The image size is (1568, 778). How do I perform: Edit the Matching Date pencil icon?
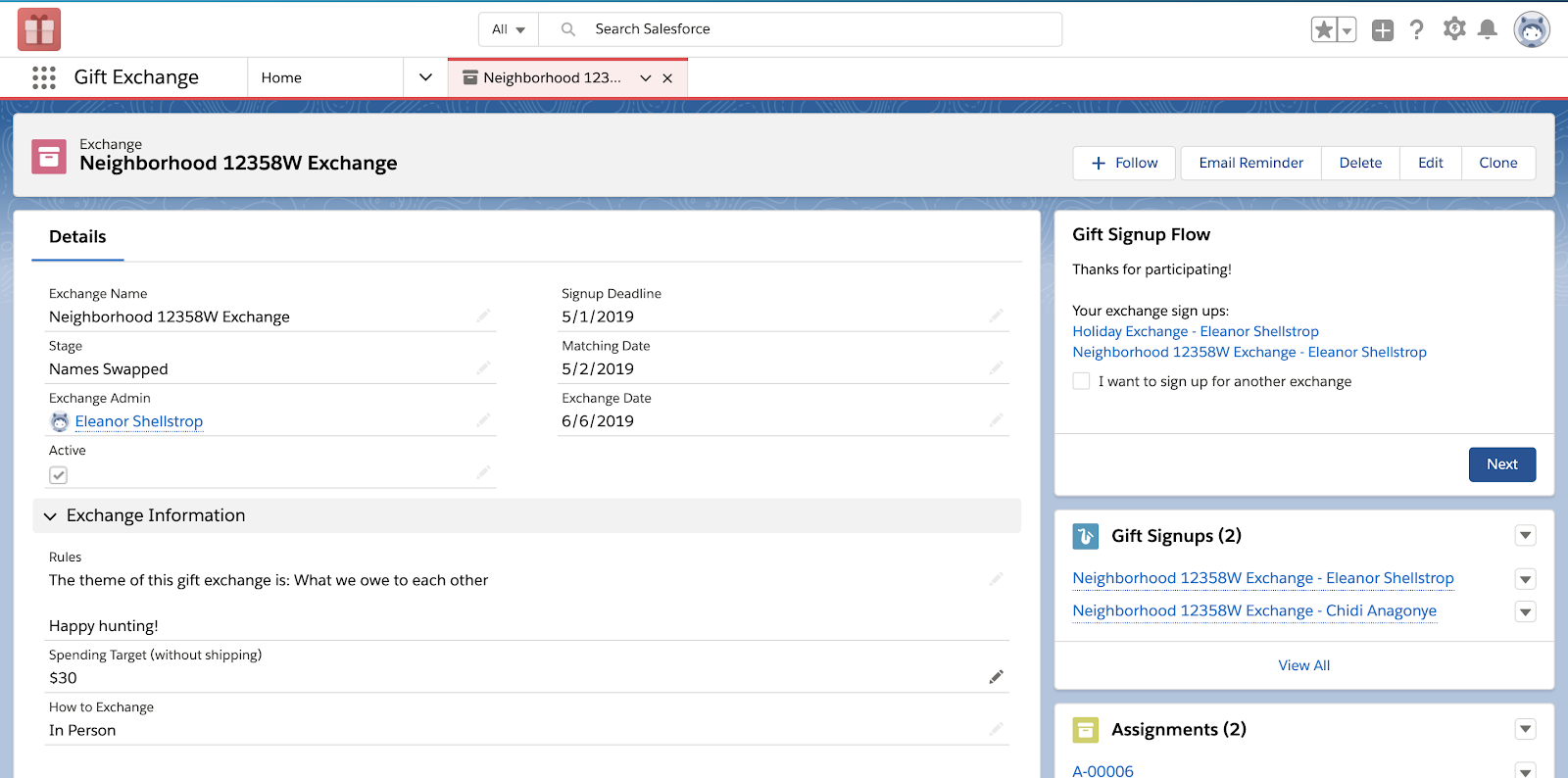[x=996, y=367]
